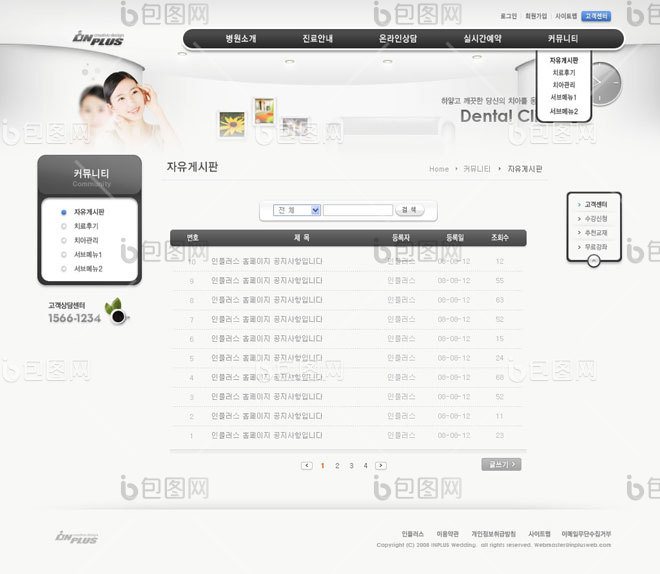Choose 서브메뉴1 from the 커뮤니티 dropdown
The image size is (660, 574).
564,97
